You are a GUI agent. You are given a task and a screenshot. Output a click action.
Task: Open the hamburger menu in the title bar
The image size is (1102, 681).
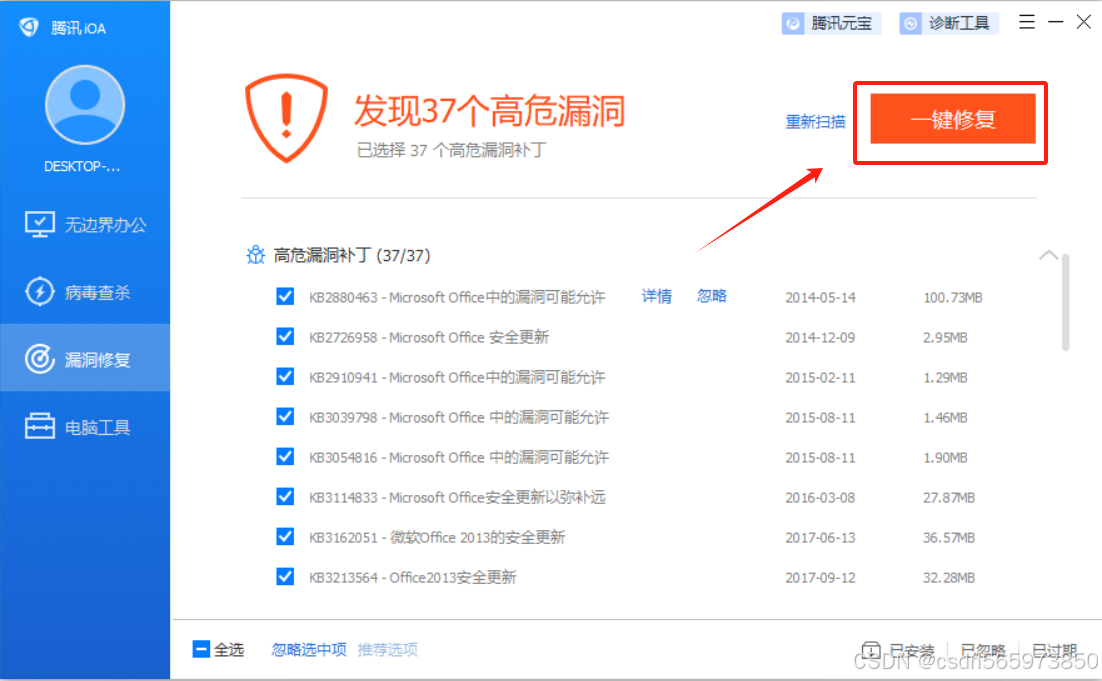coord(1026,22)
